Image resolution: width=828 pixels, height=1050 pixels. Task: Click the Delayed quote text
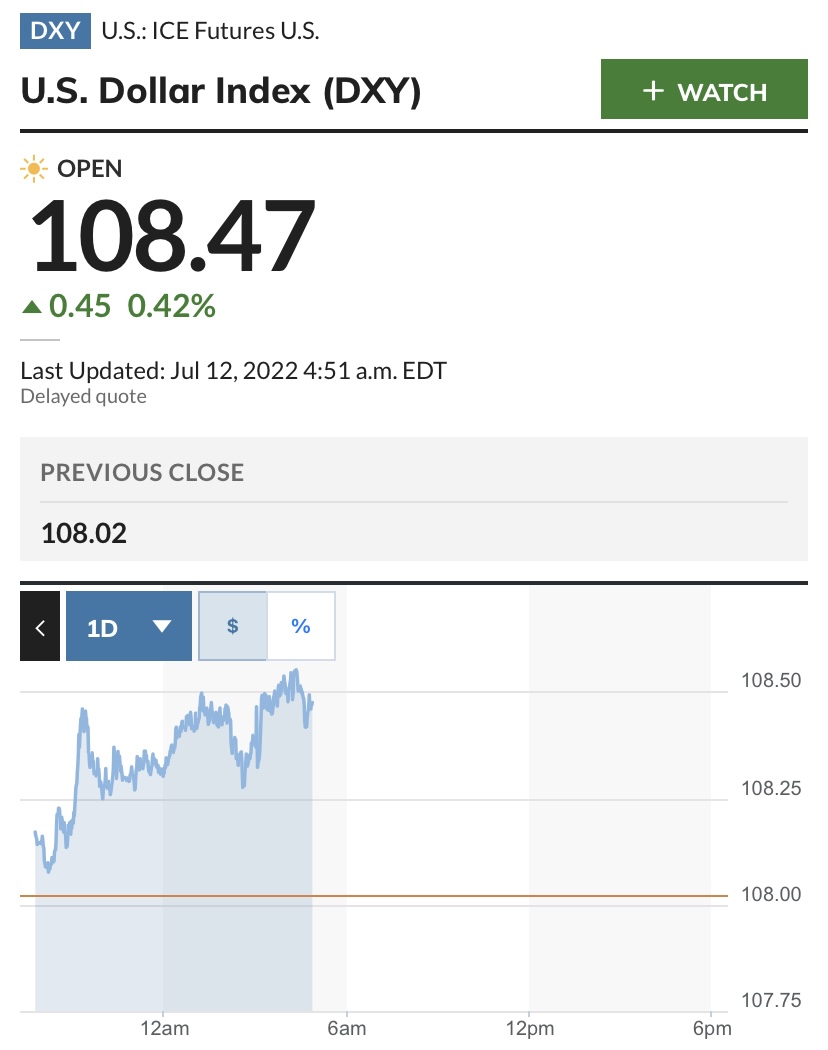click(83, 397)
